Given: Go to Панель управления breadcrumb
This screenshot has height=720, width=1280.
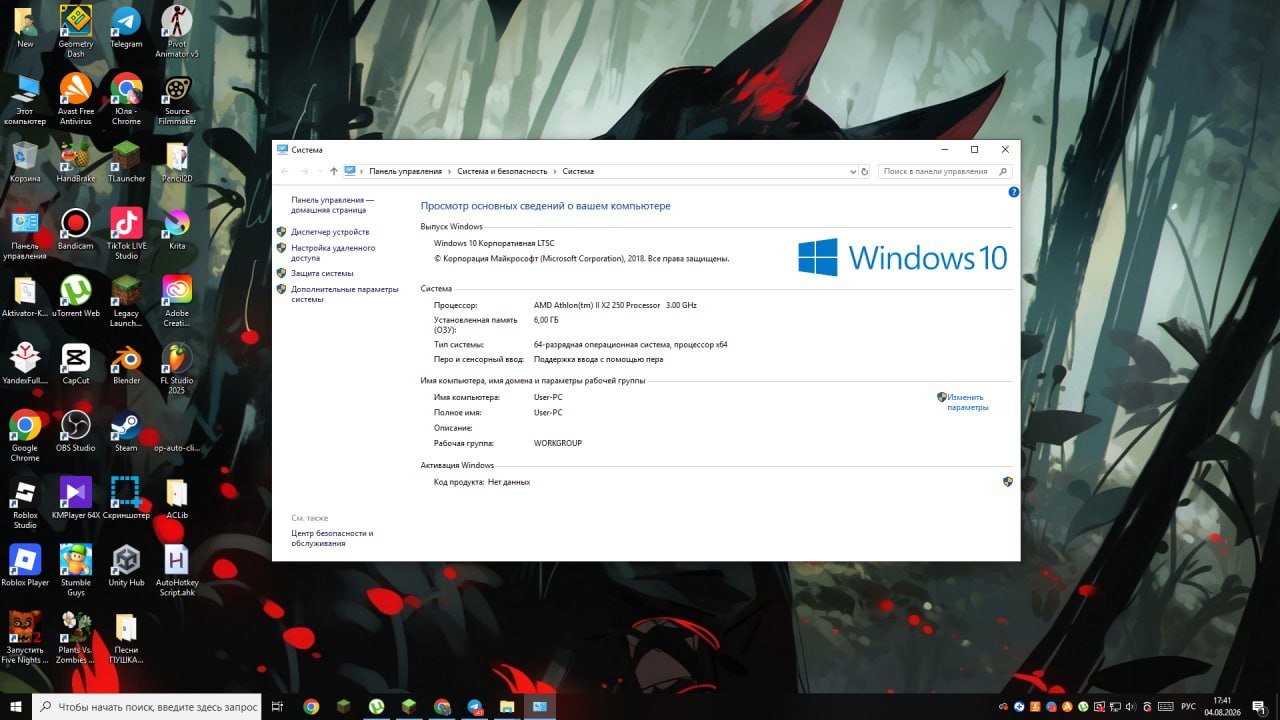Looking at the screenshot, I should (x=405, y=171).
